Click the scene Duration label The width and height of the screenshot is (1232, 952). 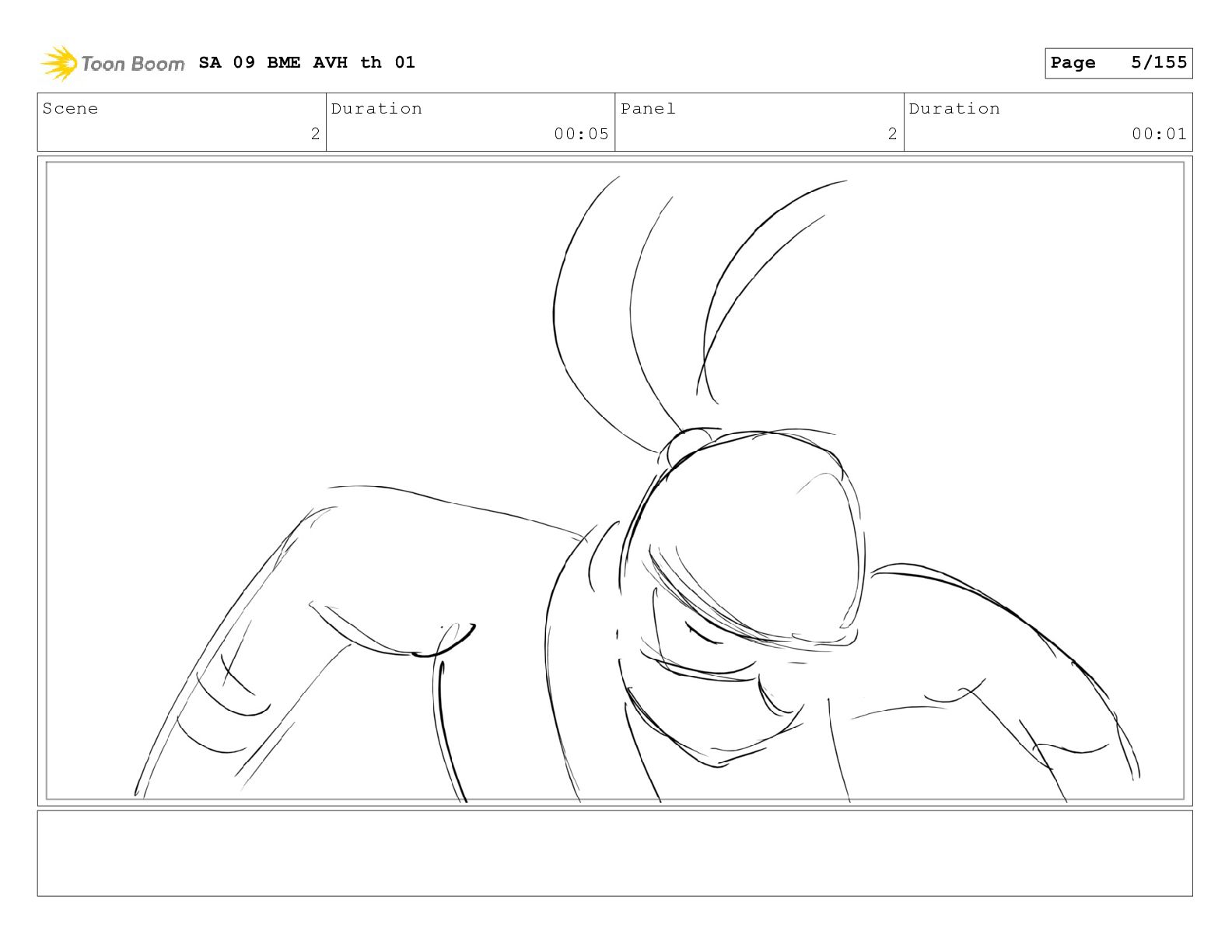[376, 108]
